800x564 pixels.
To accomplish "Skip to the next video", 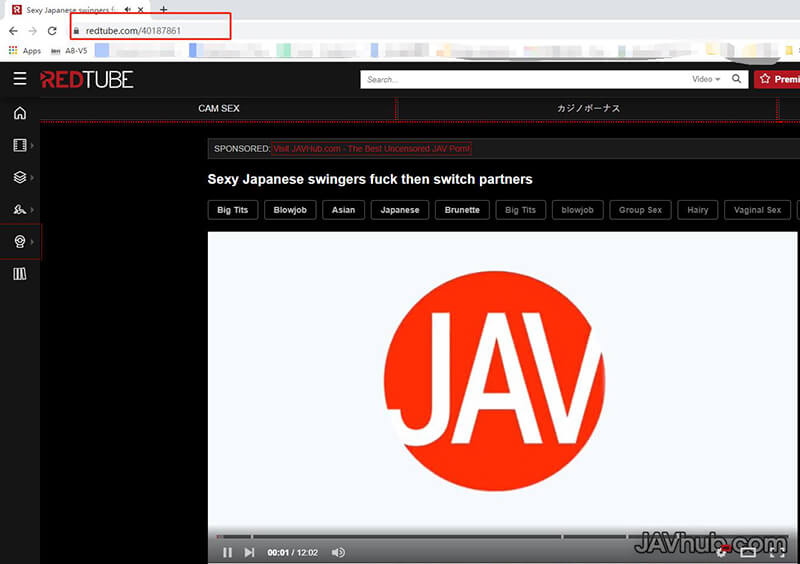I will [249, 552].
